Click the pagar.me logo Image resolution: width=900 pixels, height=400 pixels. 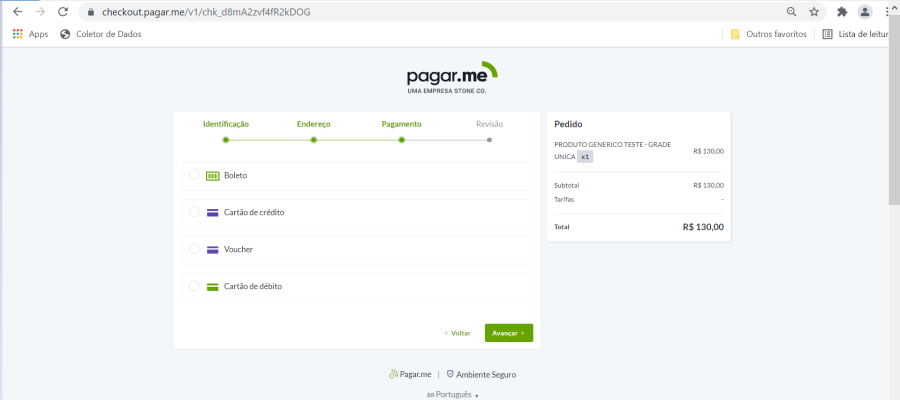pos(452,75)
